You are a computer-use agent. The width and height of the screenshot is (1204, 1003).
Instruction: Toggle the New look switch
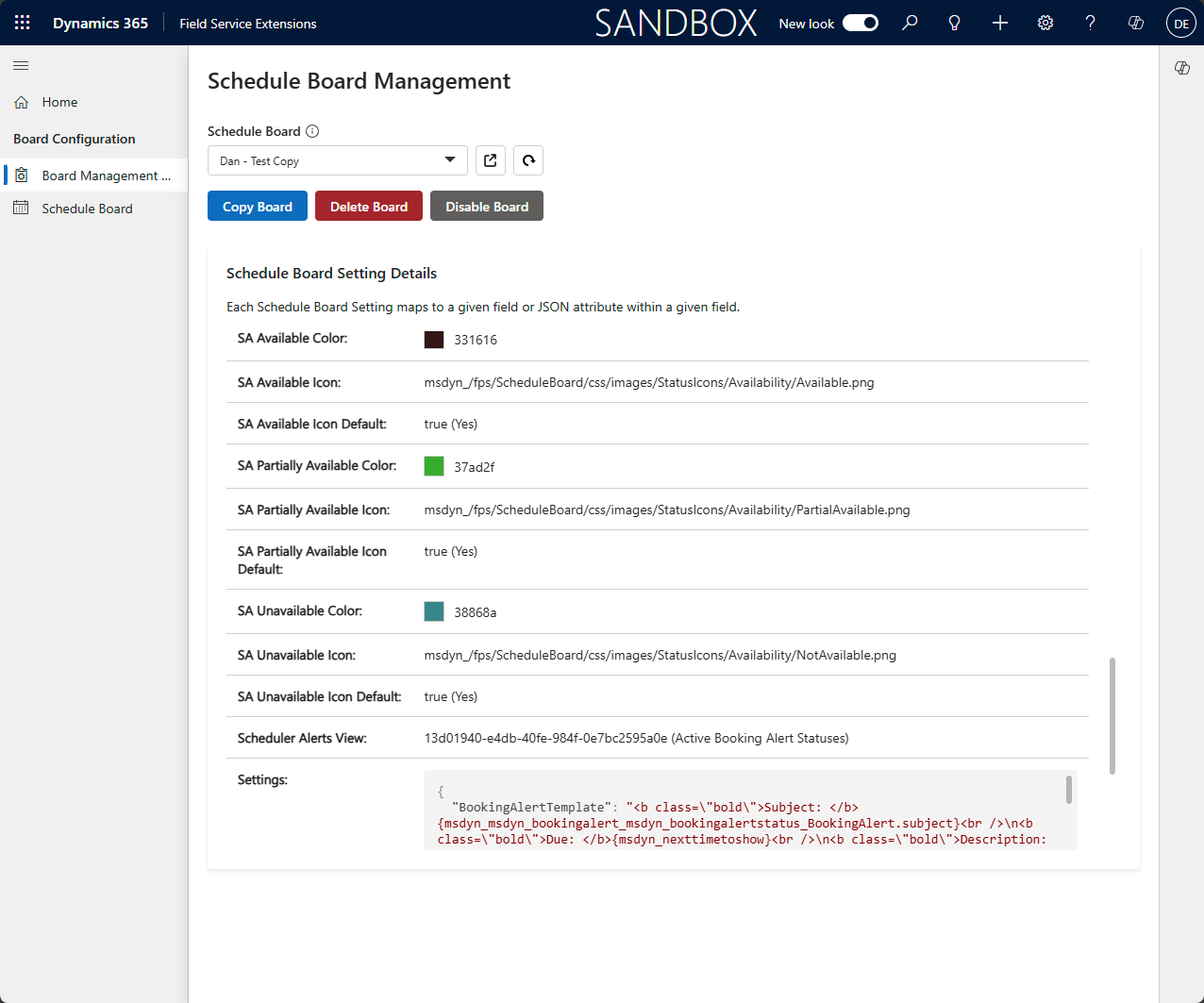pos(861,23)
